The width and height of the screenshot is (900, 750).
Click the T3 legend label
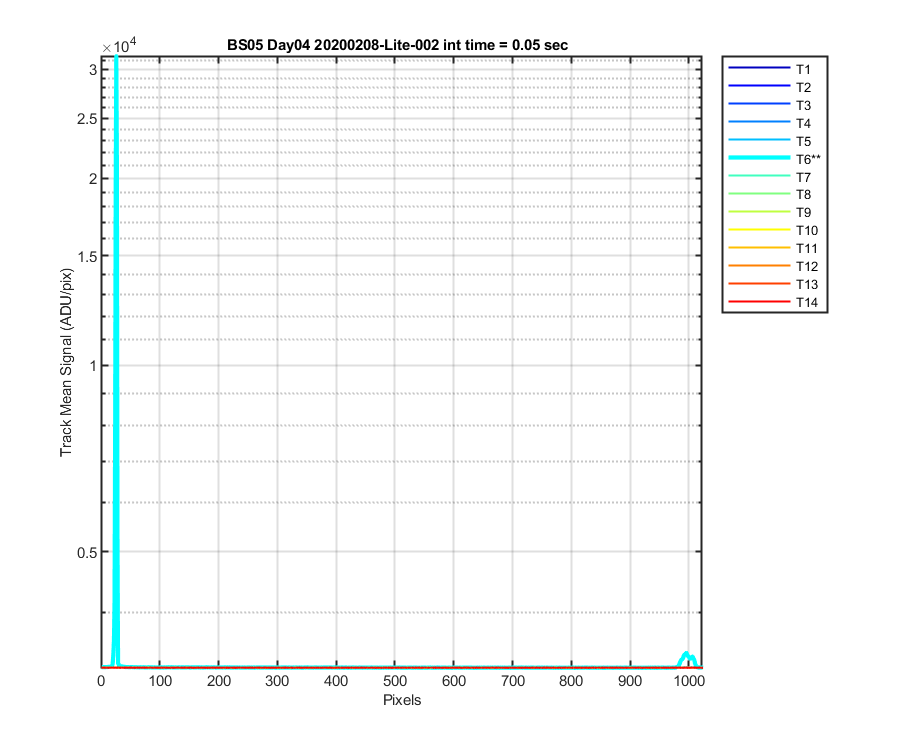pyautogui.click(x=803, y=106)
